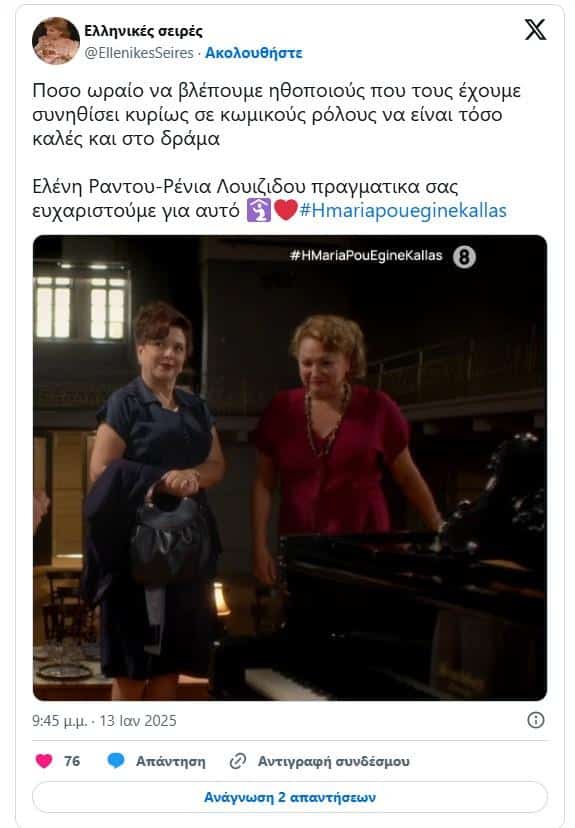
Task: Click the copy link chain icon
Action: (238, 761)
